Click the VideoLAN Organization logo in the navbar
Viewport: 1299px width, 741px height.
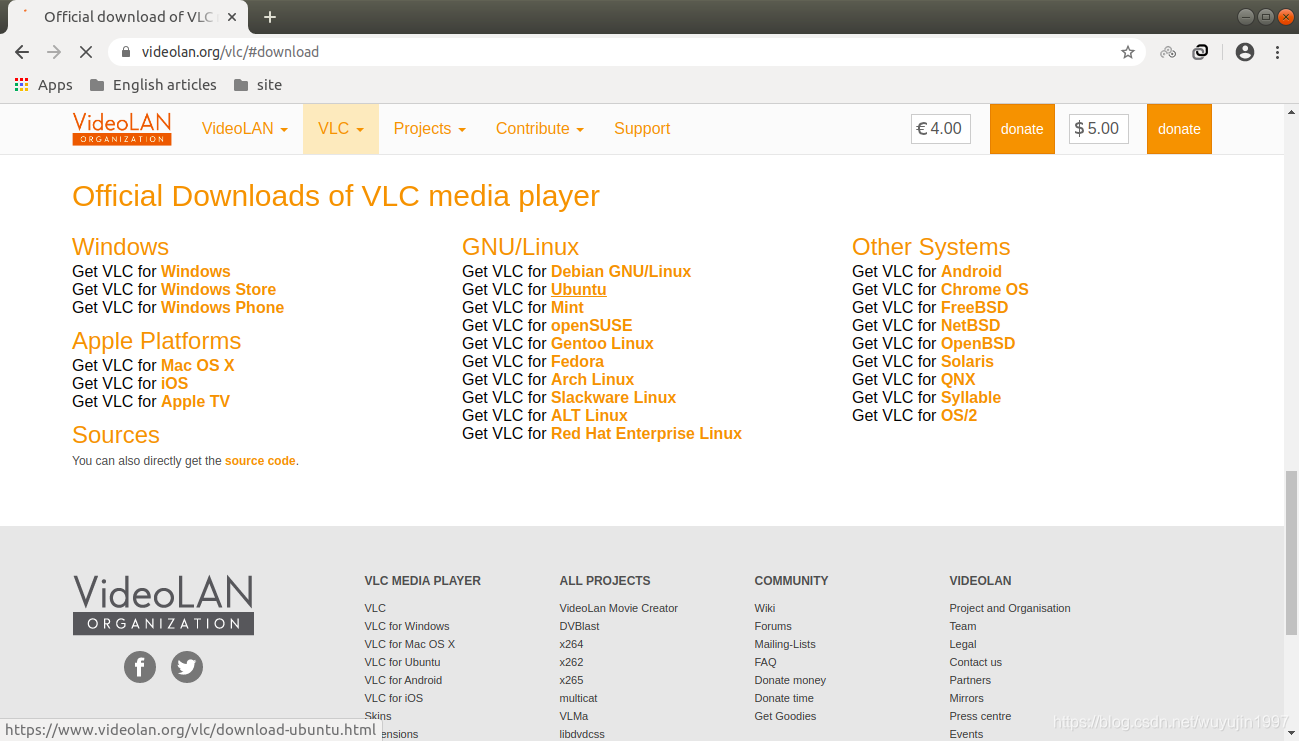click(x=122, y=129)
